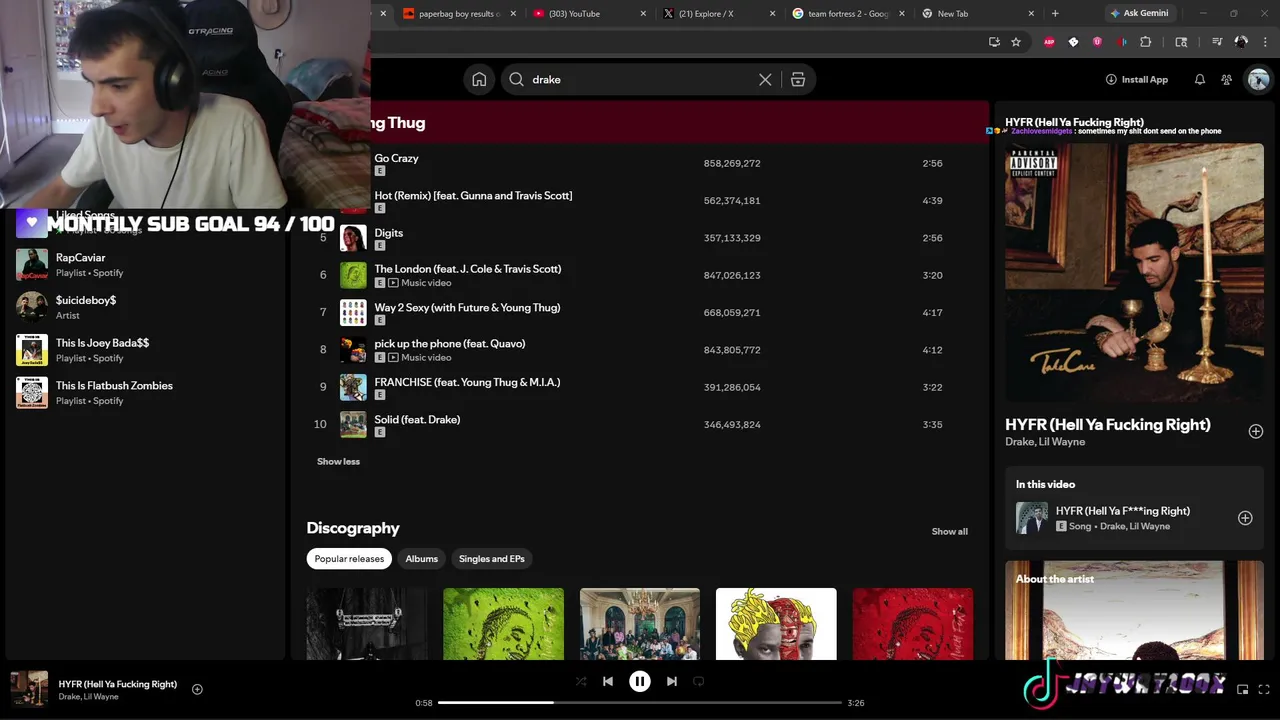Open the green album cover in Discography

[x=503, y=624]
